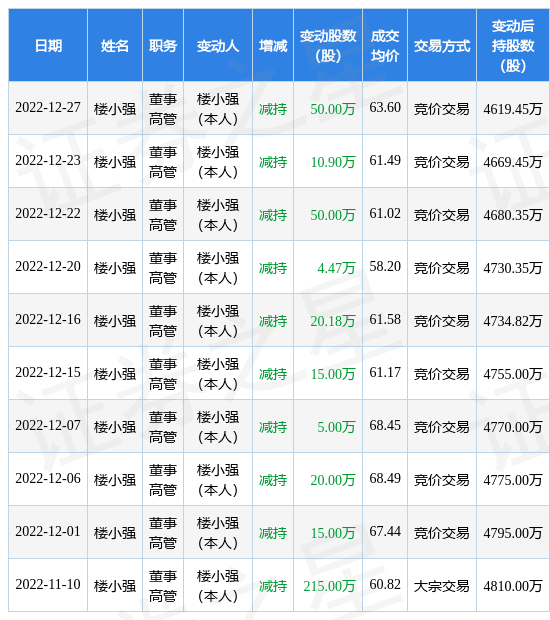Click the 日期 column header
Screen dimensions: 550x620
(x=48, y=46)
